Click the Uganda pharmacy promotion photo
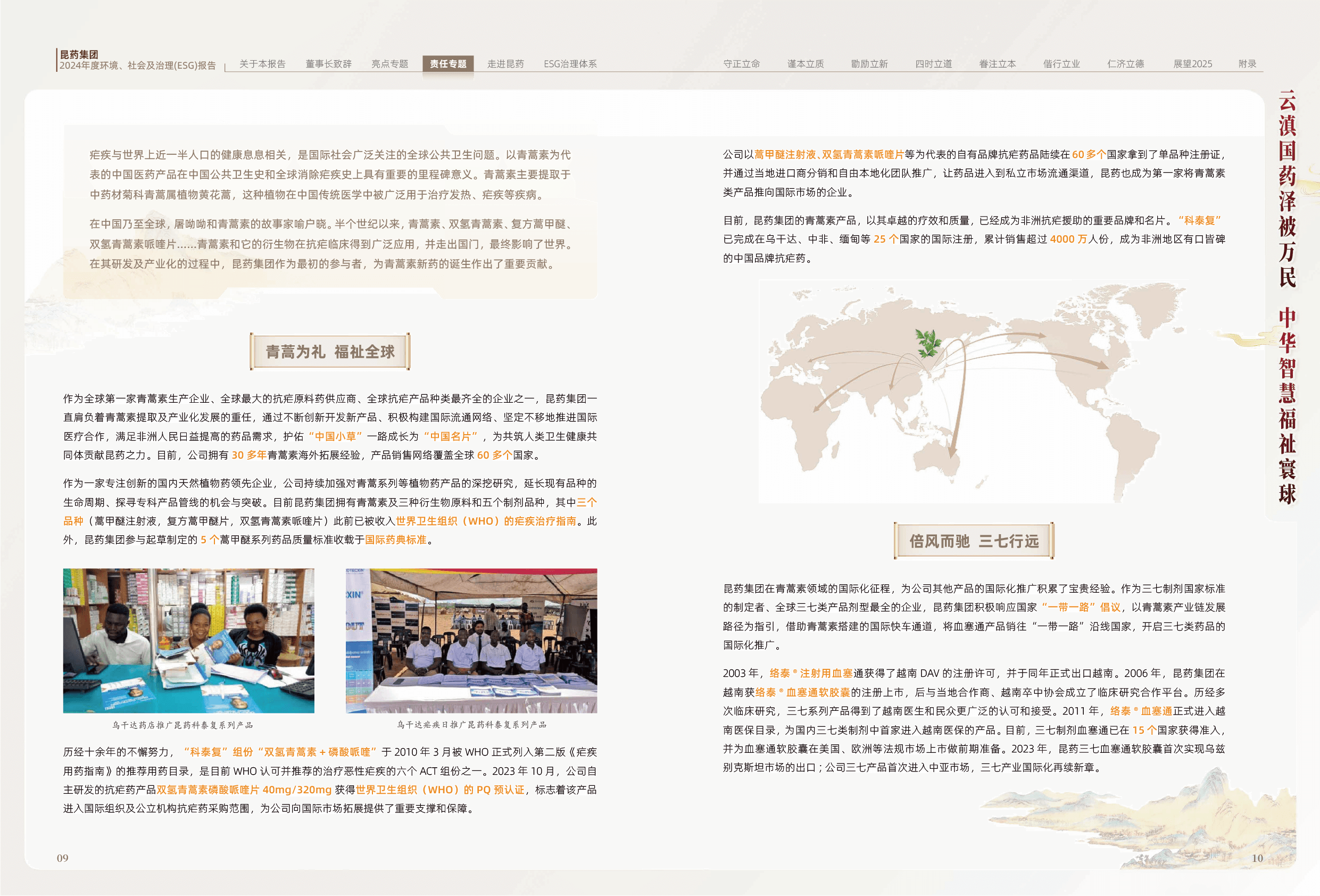Image resolution: width=1320 pixels, height=896 pixels. pos(188,640)
